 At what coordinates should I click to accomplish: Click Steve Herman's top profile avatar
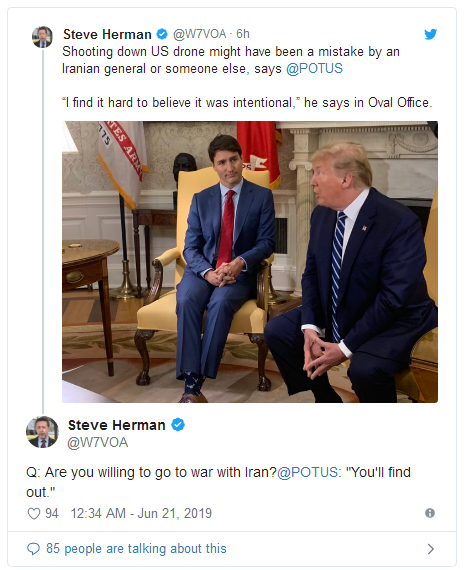point(42,37)
